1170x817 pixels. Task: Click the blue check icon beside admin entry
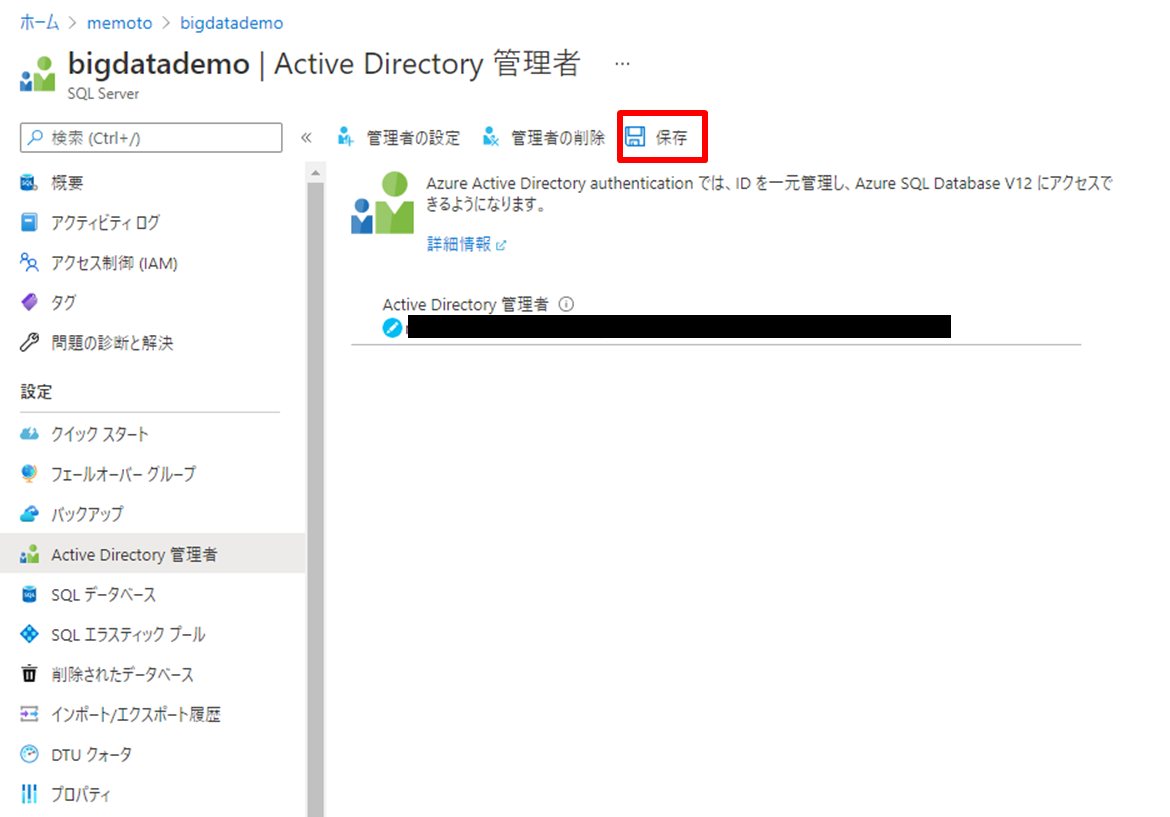click(392, 328)
